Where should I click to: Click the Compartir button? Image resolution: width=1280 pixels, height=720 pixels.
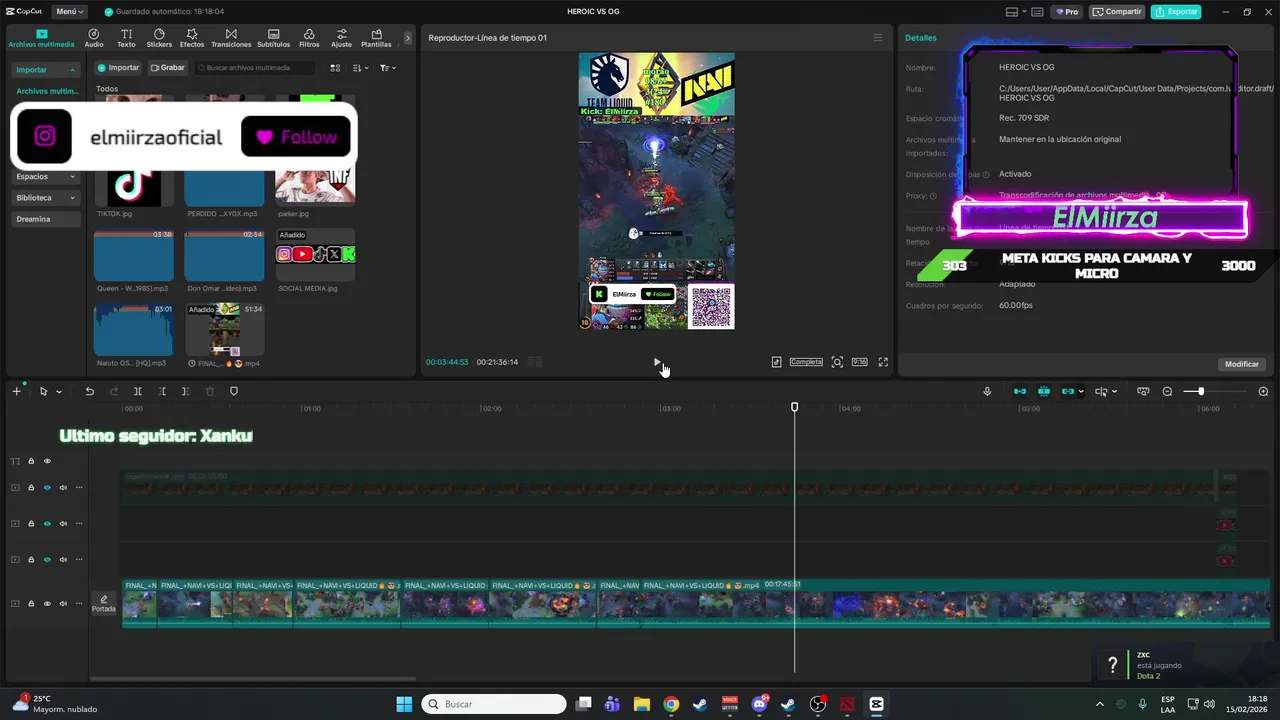click(x=1117, y=12)
